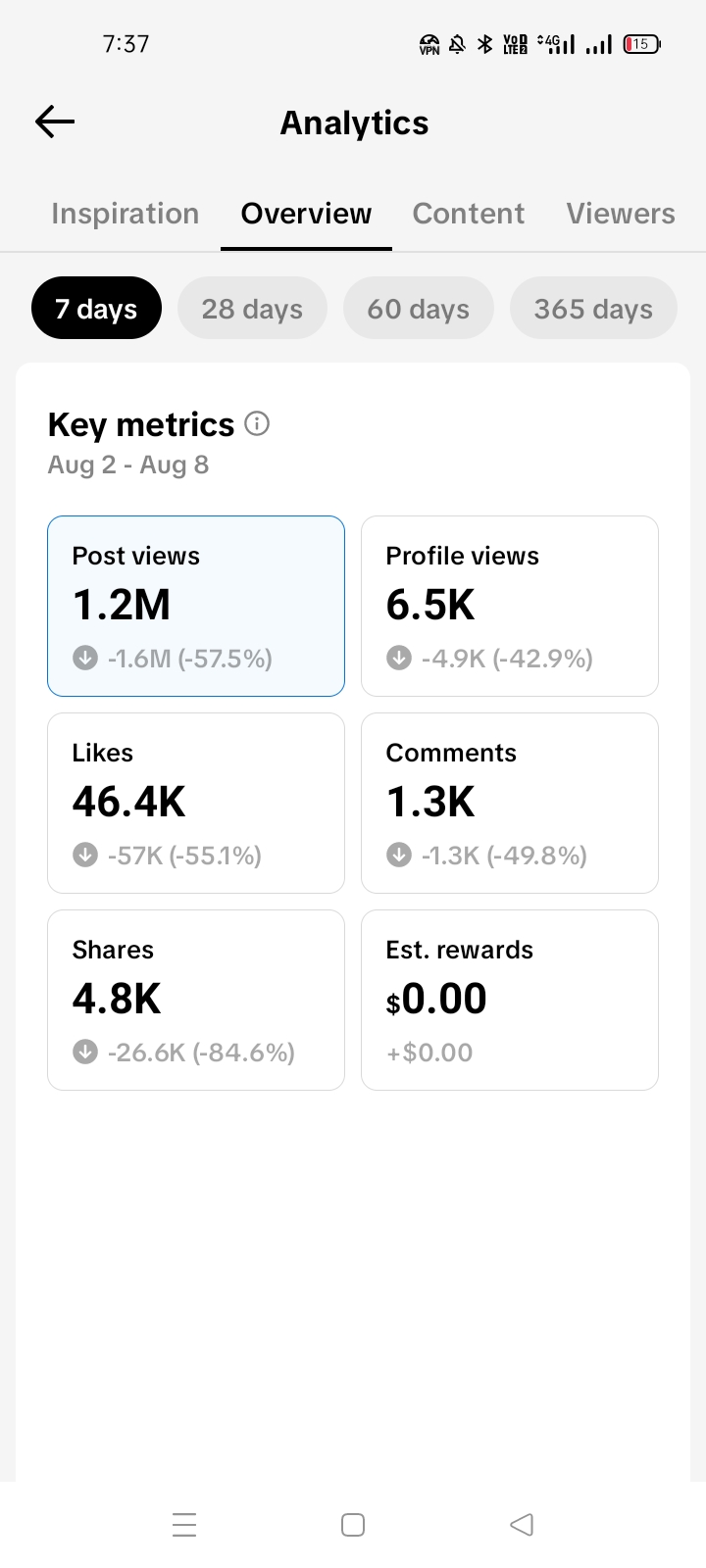Image resolution: width=706 pixels, height=1568 pixels.
Task: Select the 60 days range pill
Action: pyautogui.click(x=419, y=308)
